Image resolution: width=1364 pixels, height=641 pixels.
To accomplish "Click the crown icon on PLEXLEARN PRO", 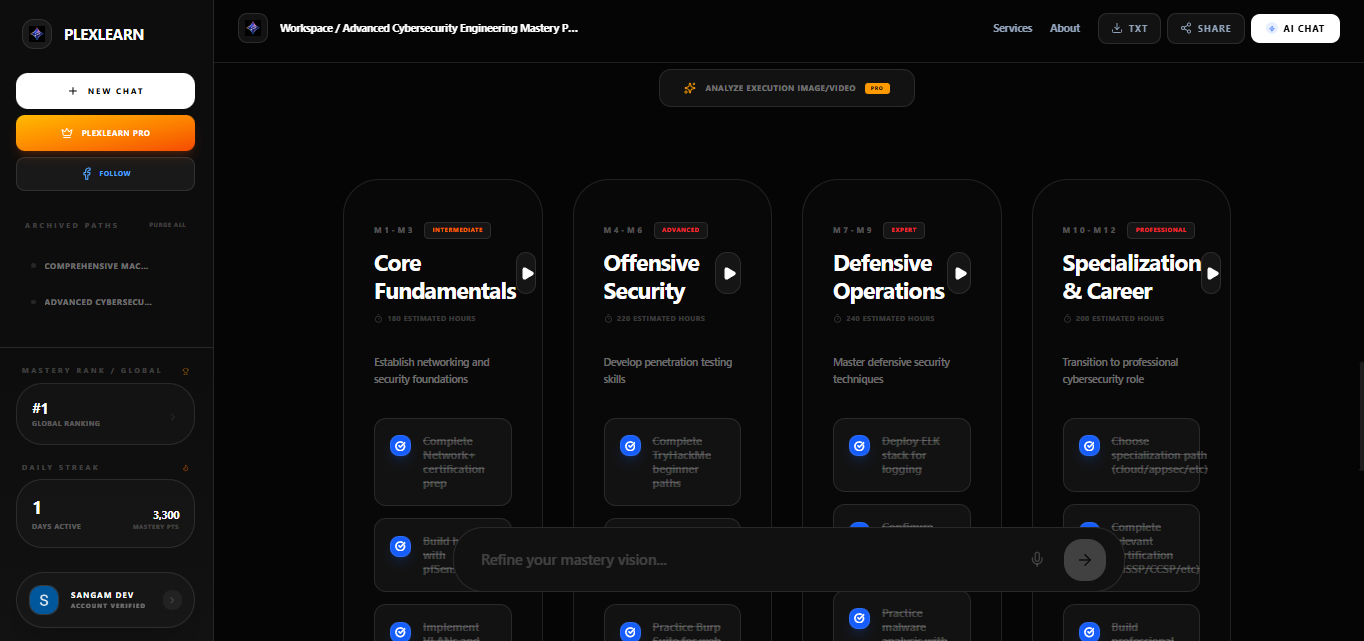I will tap(67, 132).
